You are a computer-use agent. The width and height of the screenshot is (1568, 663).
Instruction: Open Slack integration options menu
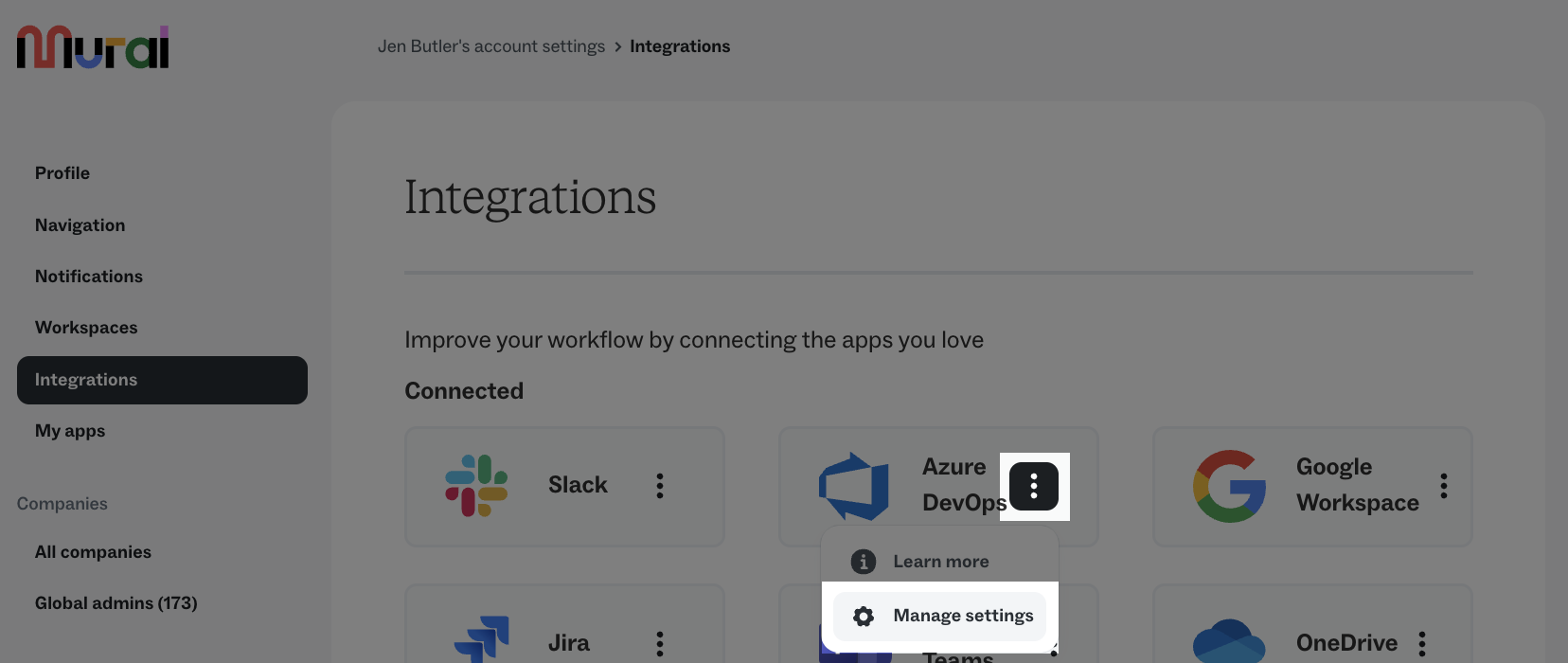point(660,486)
